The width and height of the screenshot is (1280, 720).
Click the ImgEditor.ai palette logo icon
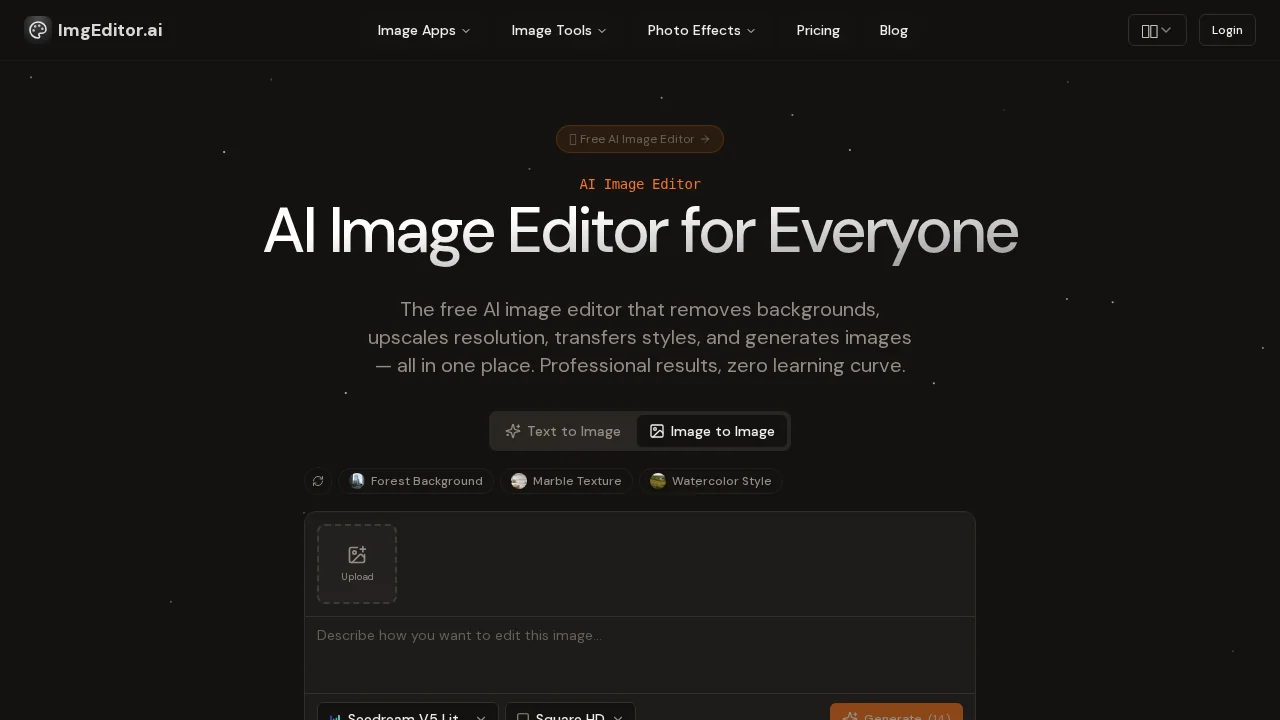click(x=38, y=30)
